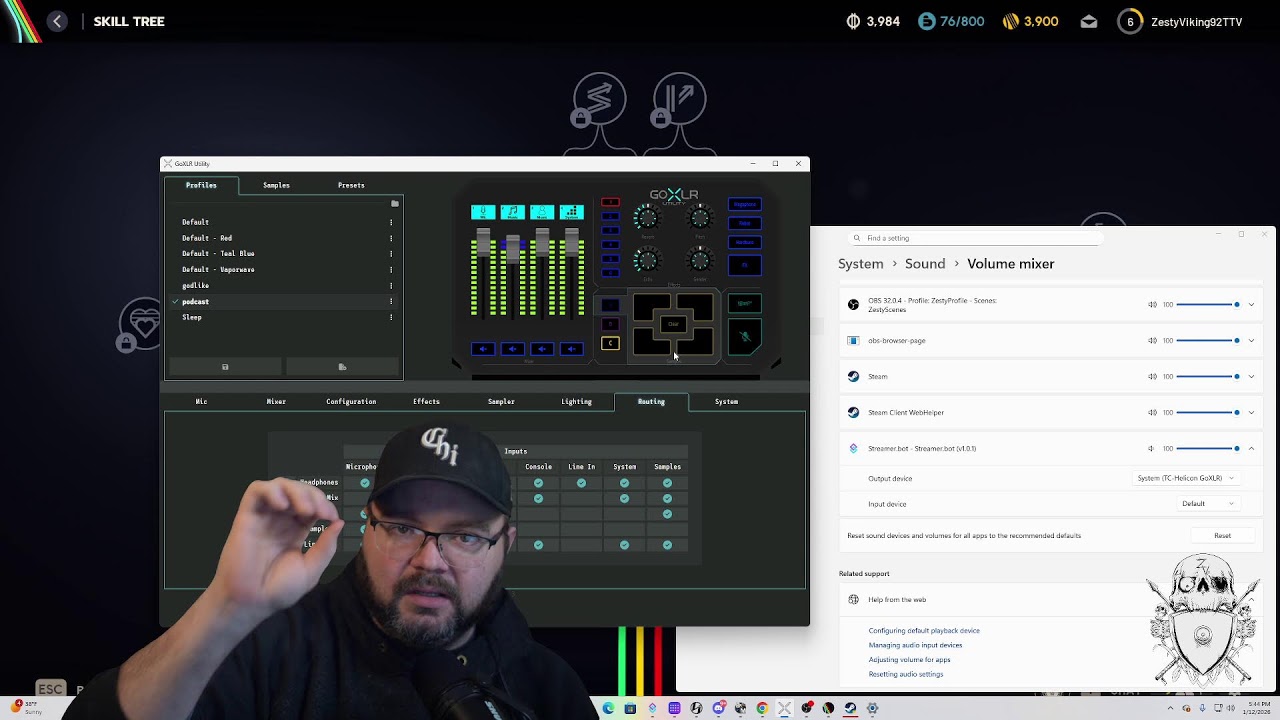1280x720 pixels.
Task: Mute the third fader channel on GoXLR
Action: [x=542, y=349]
